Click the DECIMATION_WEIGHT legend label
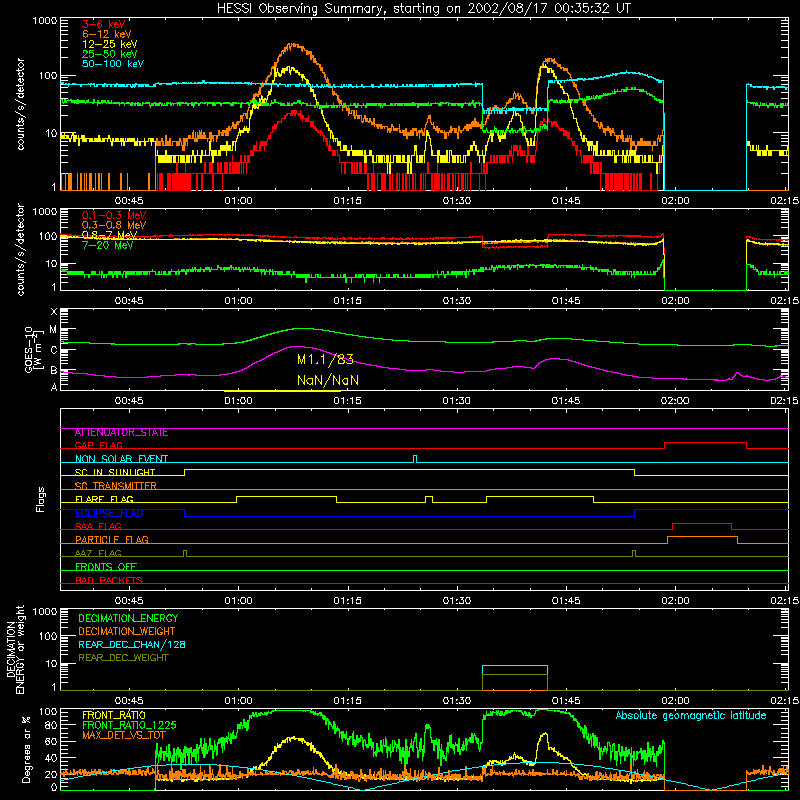Screen dimensions: 800x800 coord(127,631)
